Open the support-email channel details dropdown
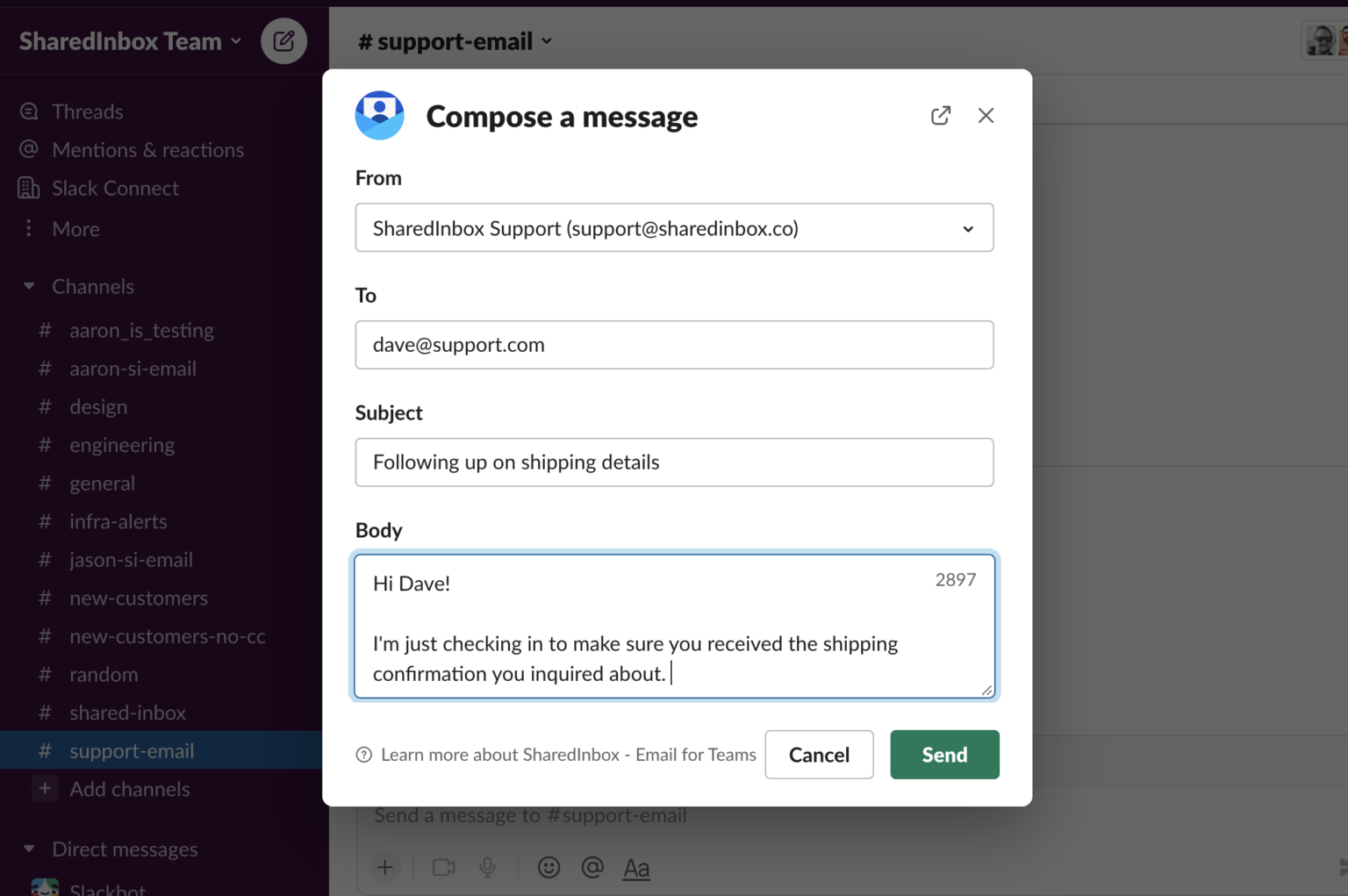The image size is (1348, 896). (455, 41)
